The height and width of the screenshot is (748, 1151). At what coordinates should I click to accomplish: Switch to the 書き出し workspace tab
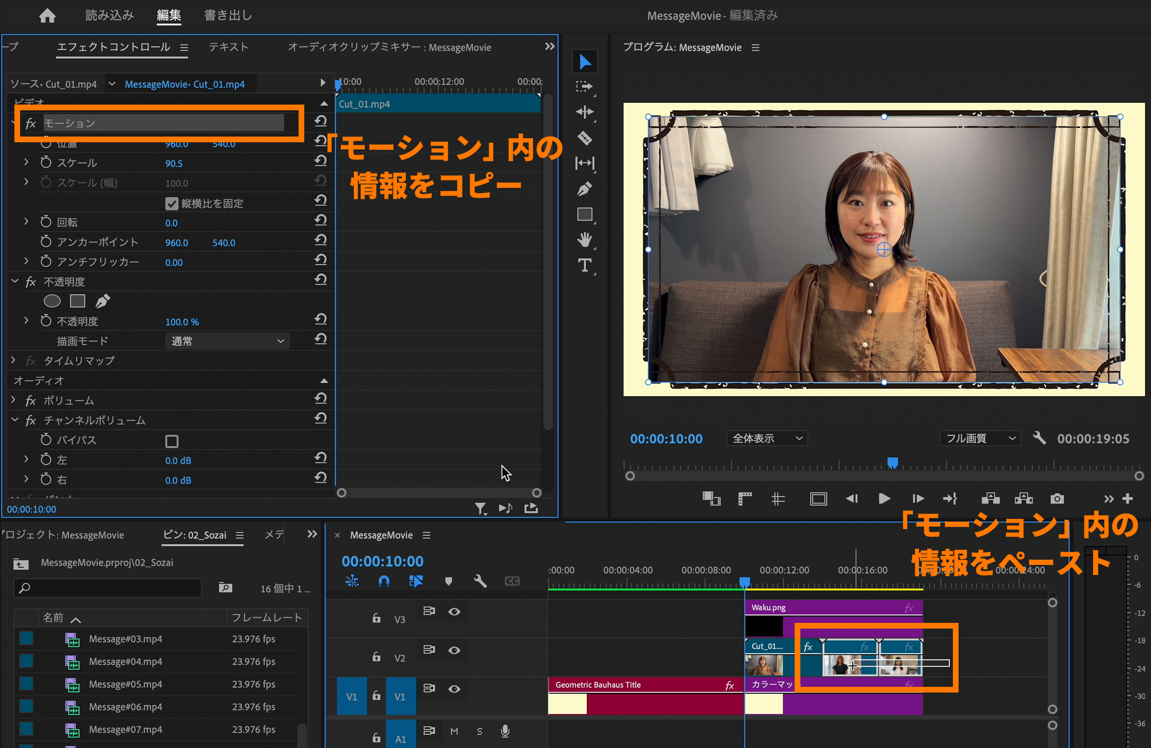(x=228, y=16)
